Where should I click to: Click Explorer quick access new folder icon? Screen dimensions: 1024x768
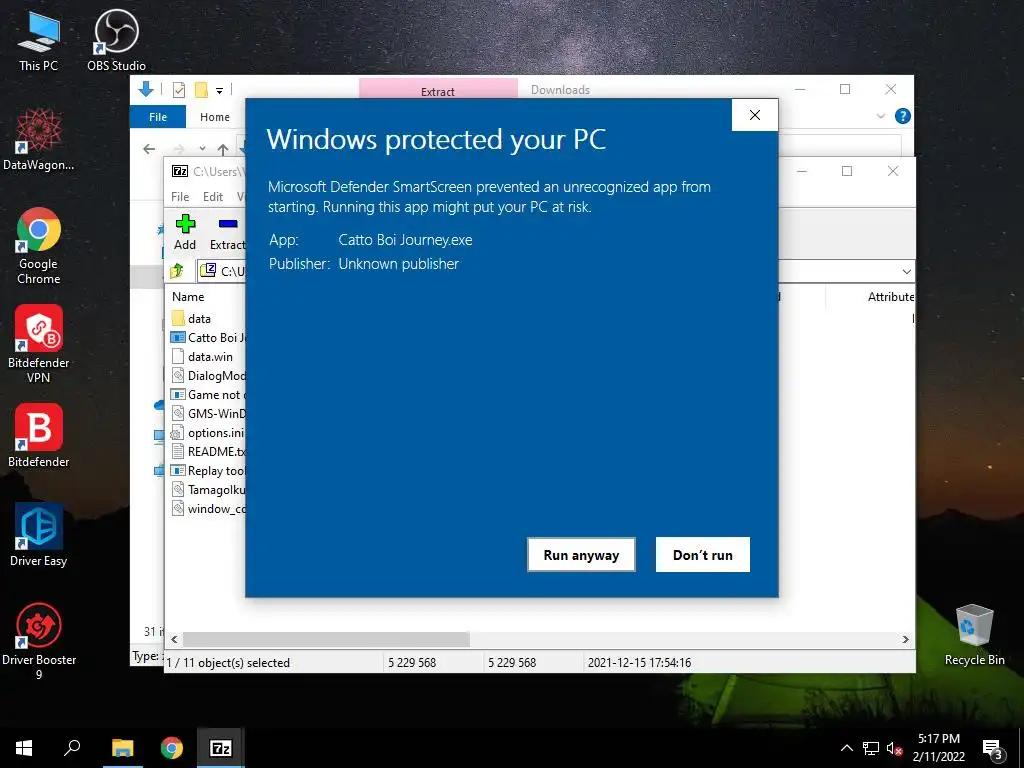click(201, 90)
